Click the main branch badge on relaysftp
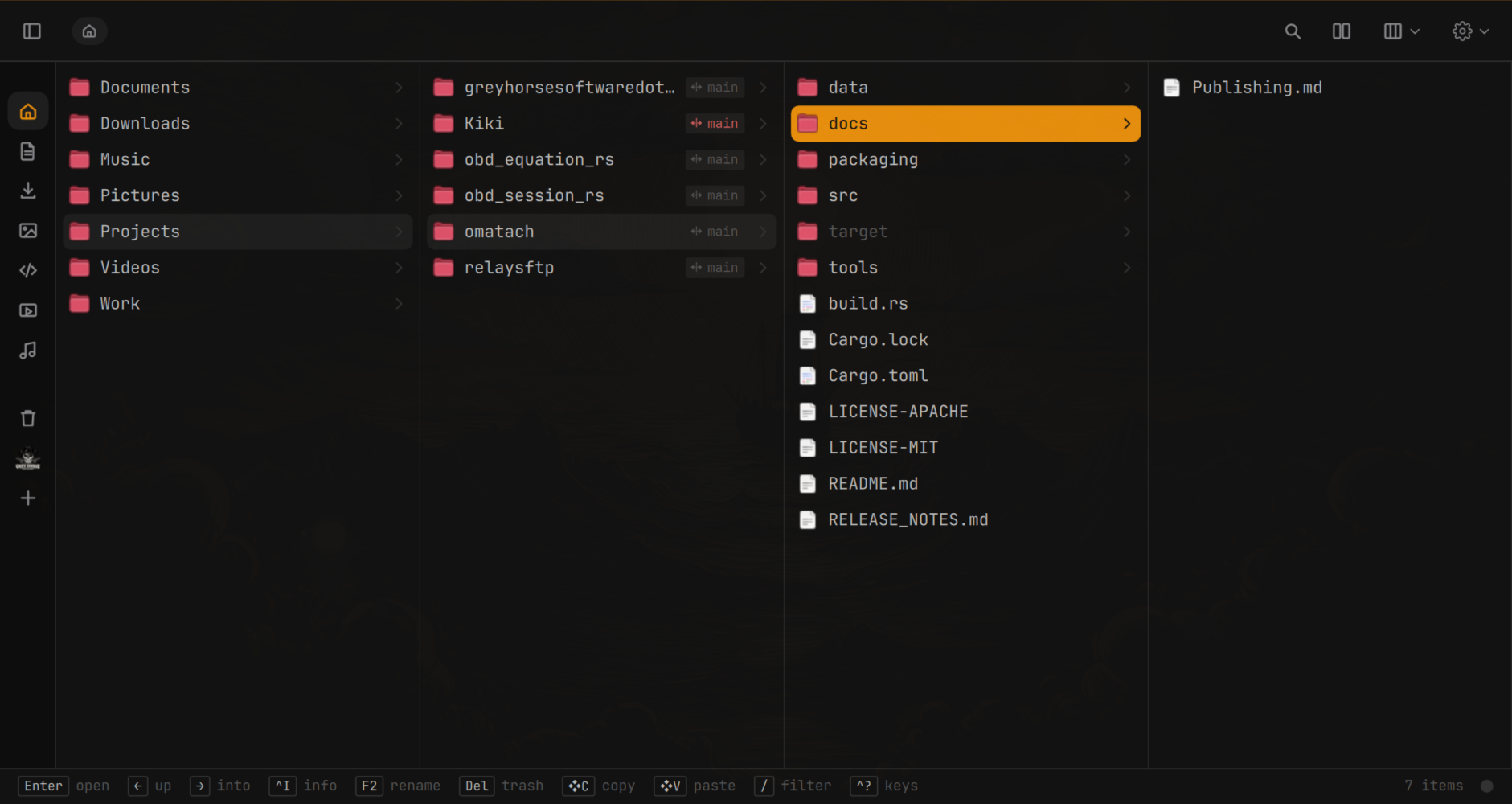 click(715, 268)
